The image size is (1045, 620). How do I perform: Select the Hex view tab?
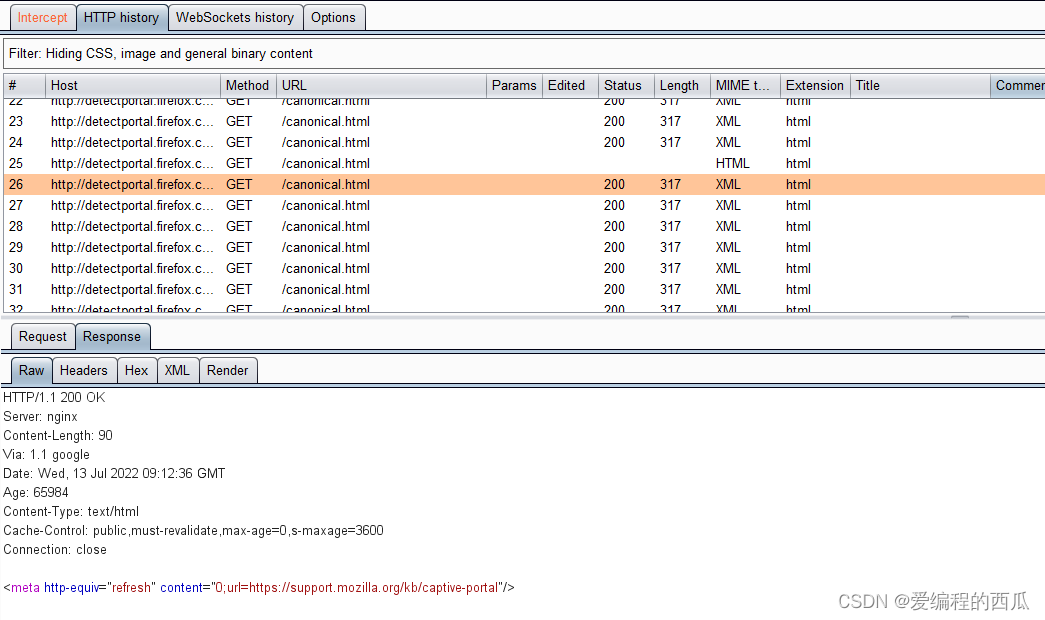click(137, 371)
